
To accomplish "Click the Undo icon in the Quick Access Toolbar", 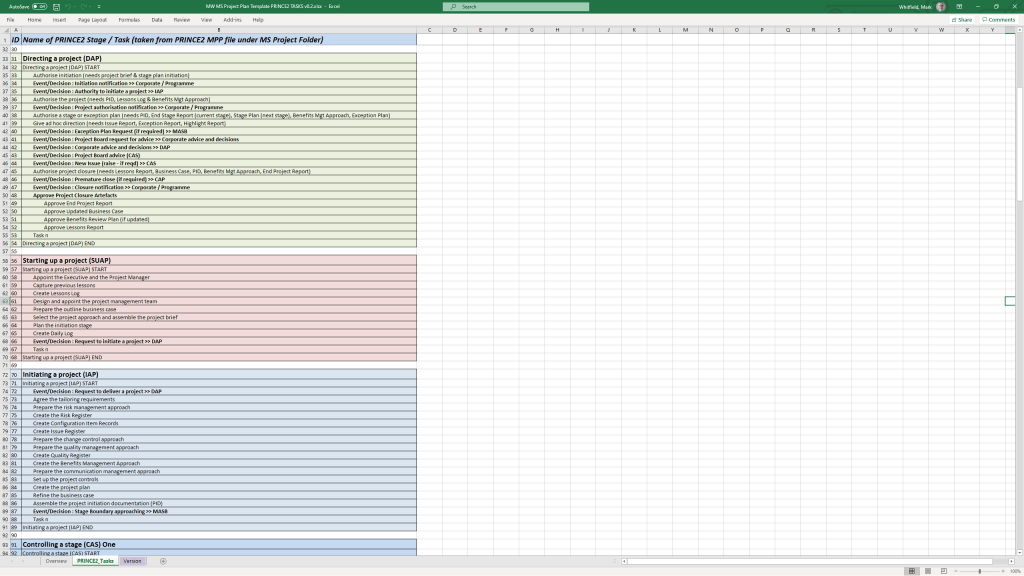I will coord(69,6).
